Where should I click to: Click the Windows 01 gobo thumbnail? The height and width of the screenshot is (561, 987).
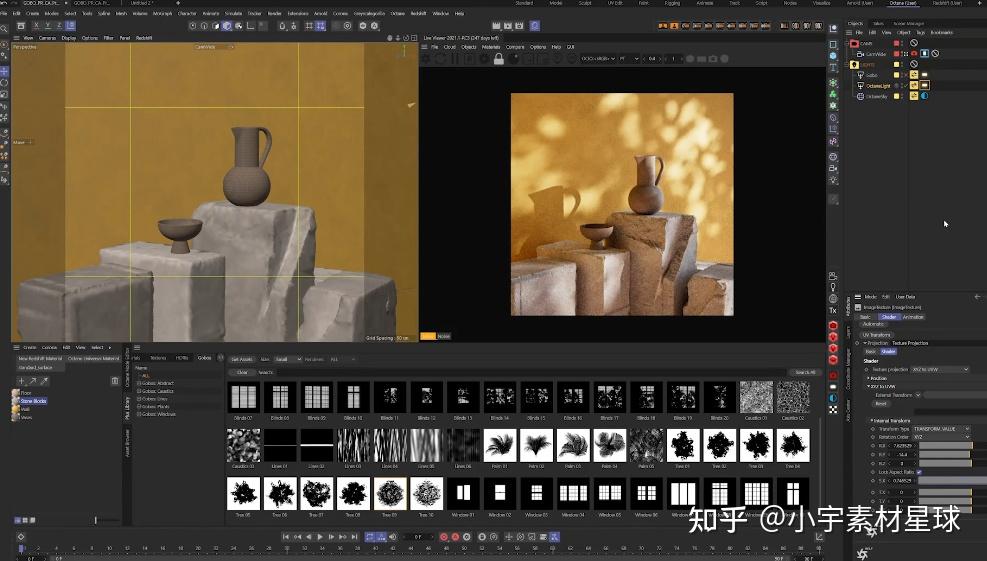pos(463,493)
